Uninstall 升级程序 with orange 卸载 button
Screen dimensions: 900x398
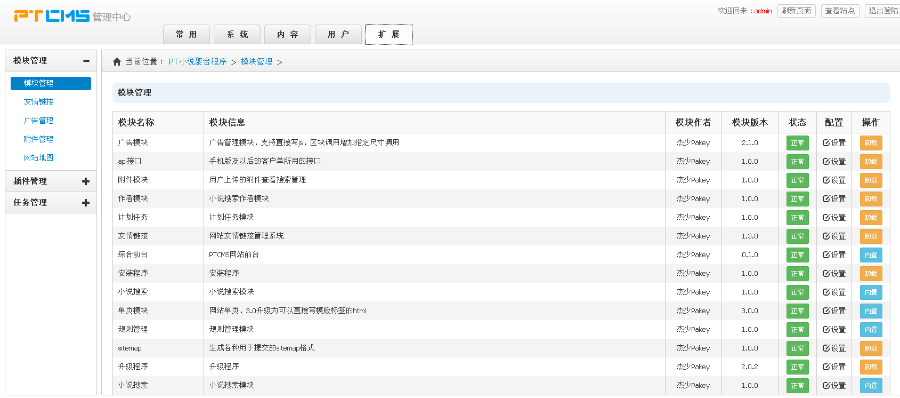(871, 367)
